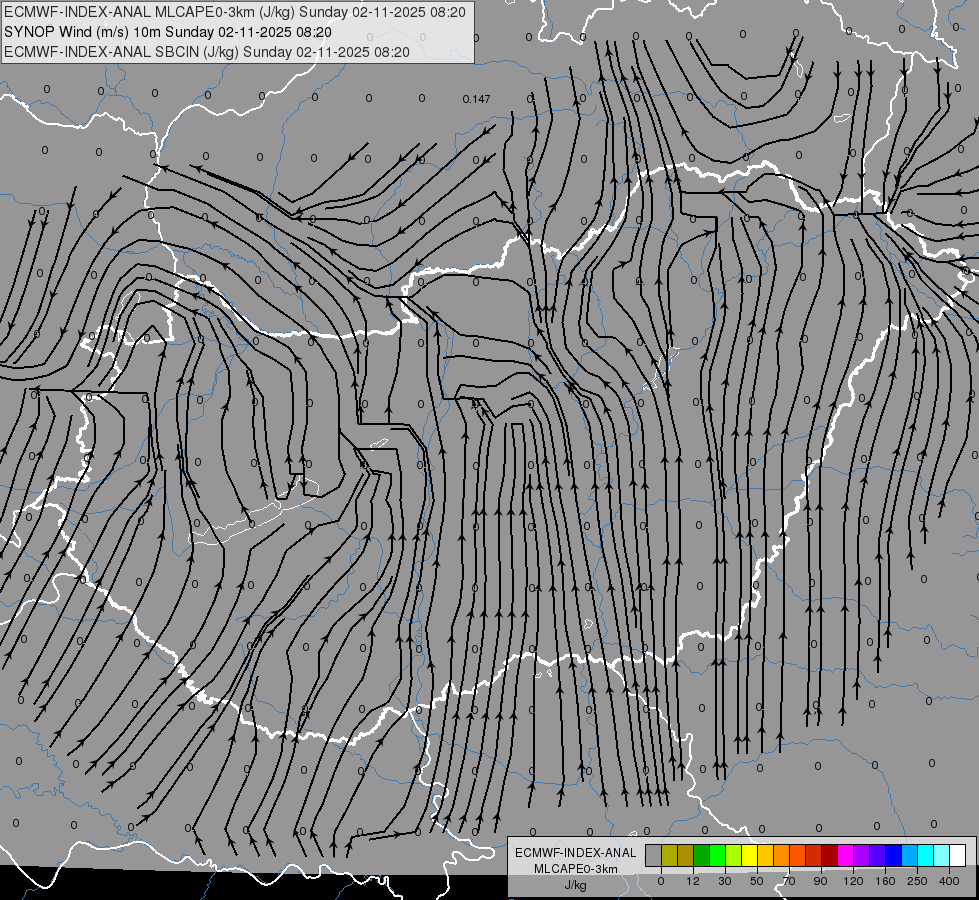The height and width of the screenshot is (900, 979).
Task: Click the magenta legend swatch
Action: click(x=846, y=855)
